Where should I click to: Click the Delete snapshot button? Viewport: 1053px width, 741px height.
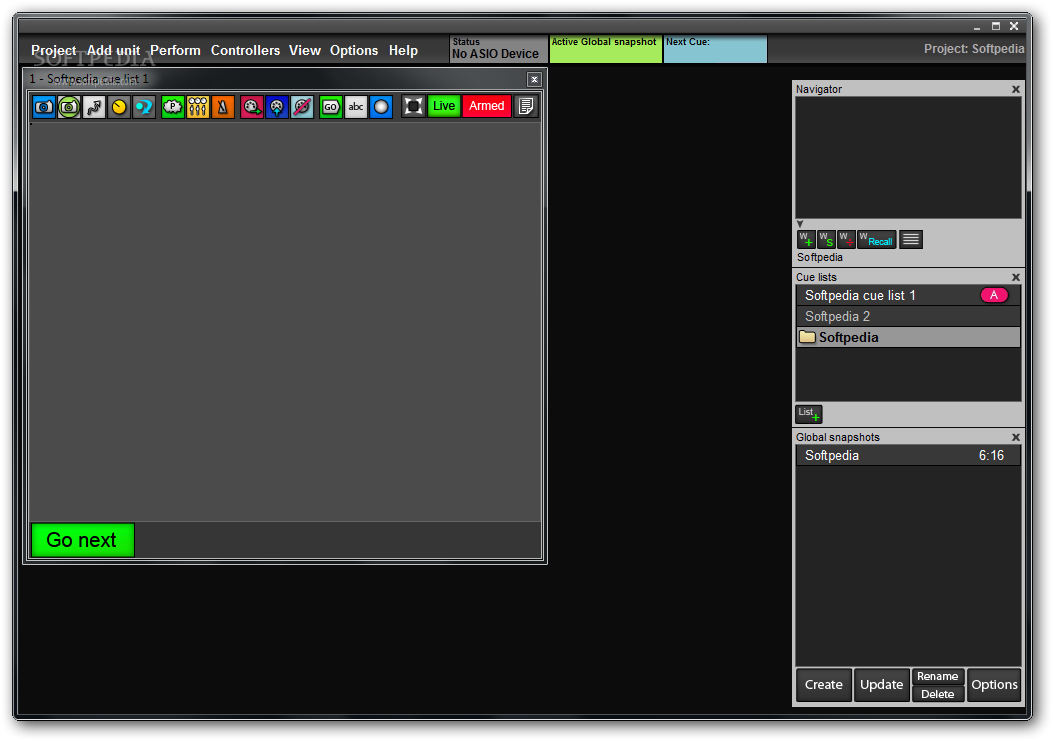point(937,694)
